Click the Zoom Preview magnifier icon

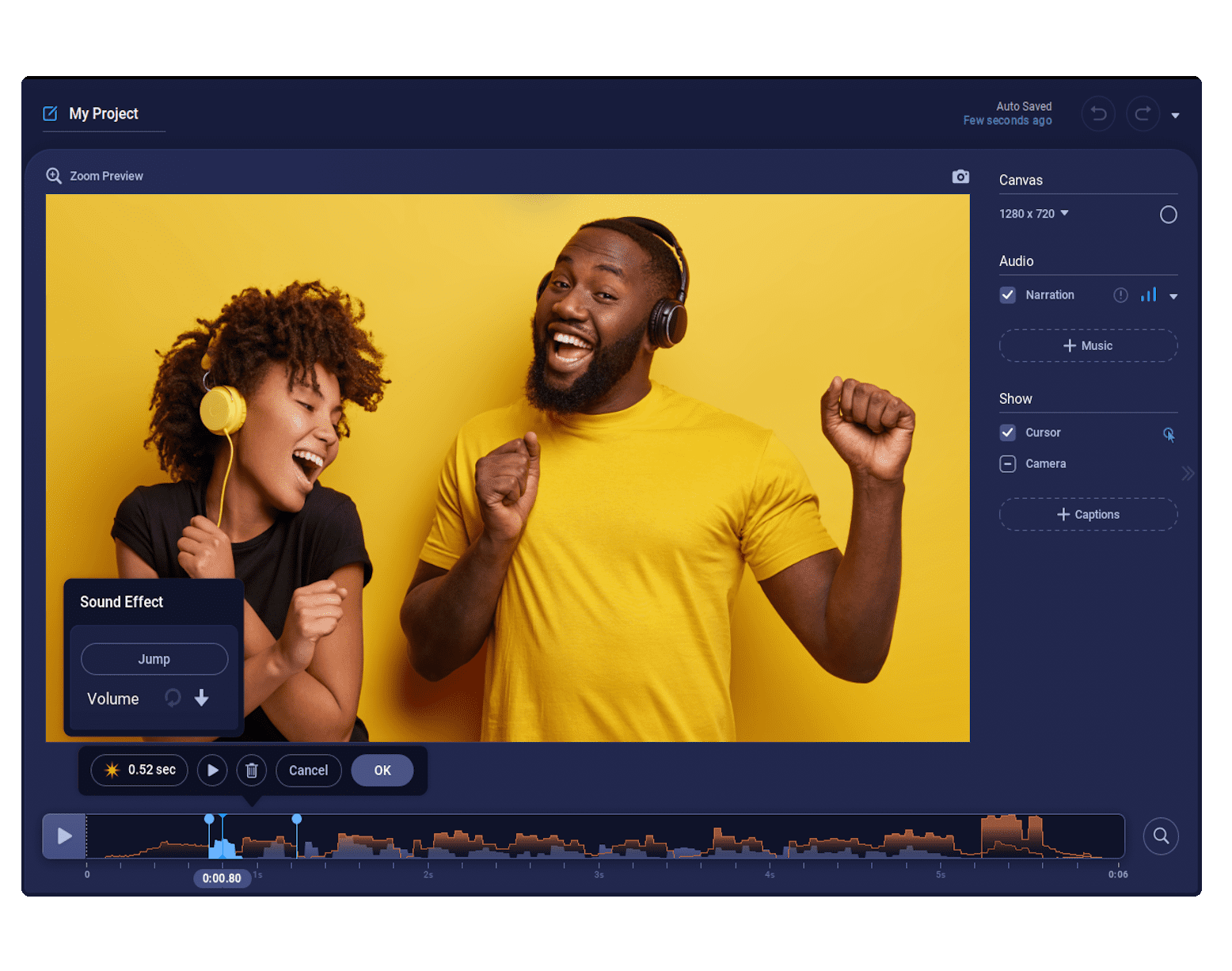[x=54, y=176]
